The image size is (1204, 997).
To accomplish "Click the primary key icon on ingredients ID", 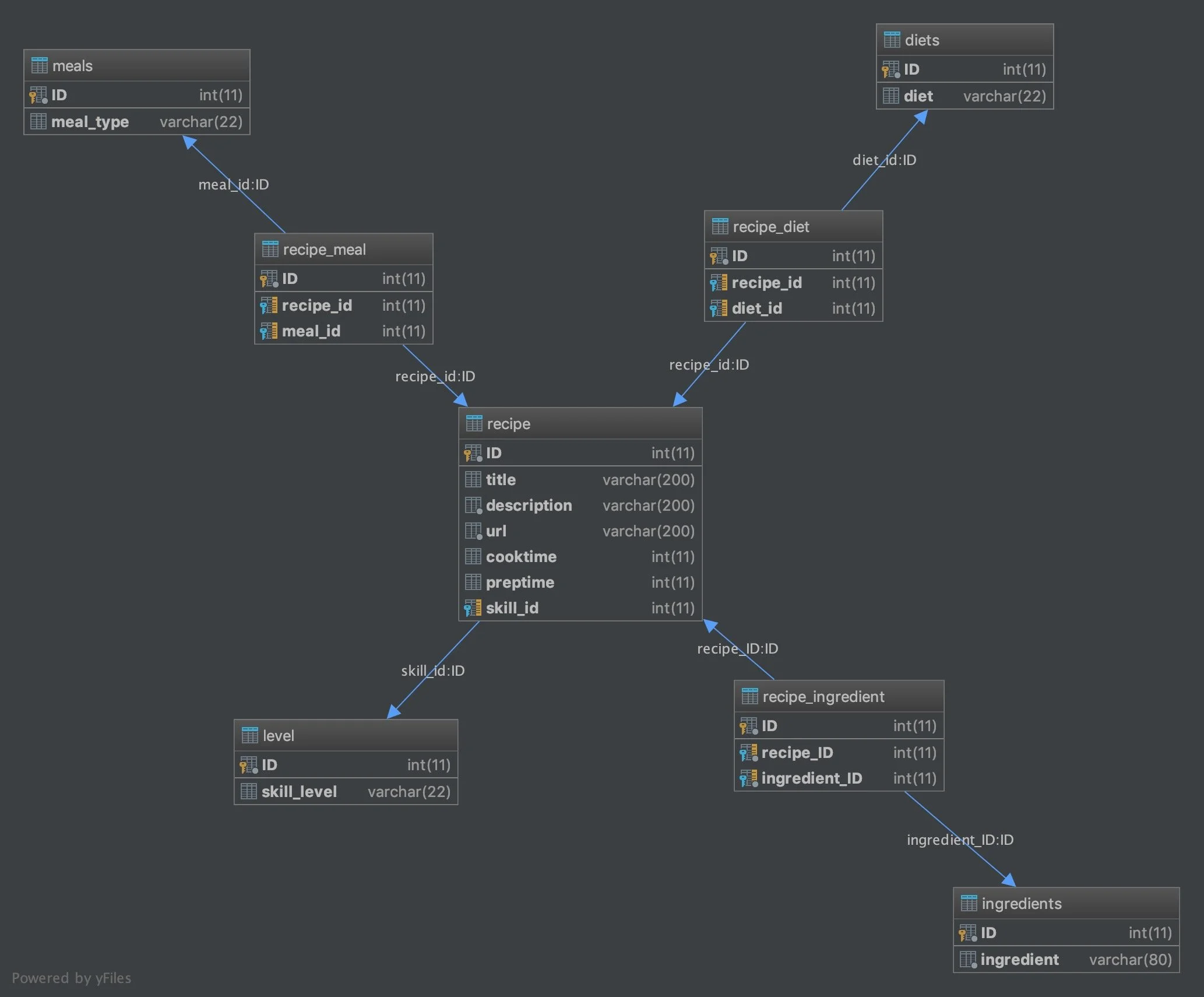I will pyautogui.click(x=968, y=932).
